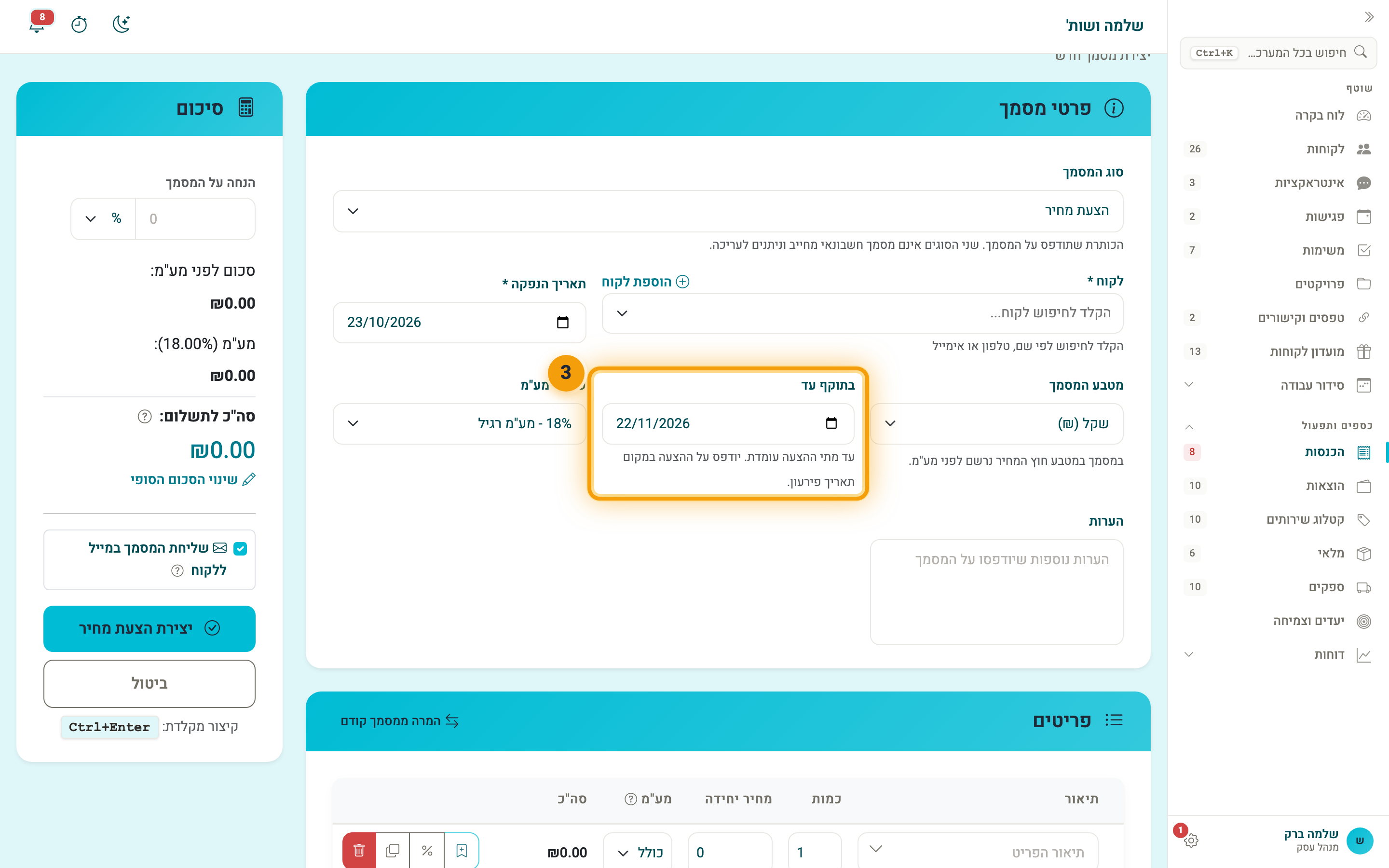The width and height of the screenshot is (1389, 868).
Task: Click יצירת הצעת מחיר button
Action: click(x=149, y=629)
